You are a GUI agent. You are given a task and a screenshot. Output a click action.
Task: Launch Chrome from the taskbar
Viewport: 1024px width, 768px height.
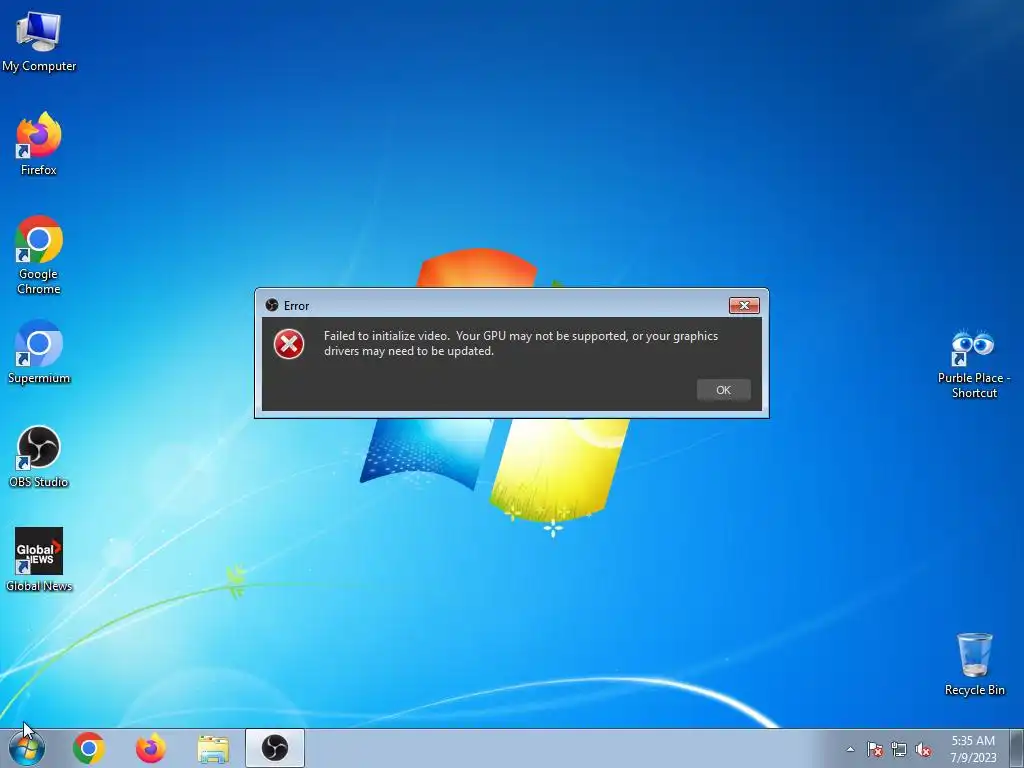coord(89,748)
